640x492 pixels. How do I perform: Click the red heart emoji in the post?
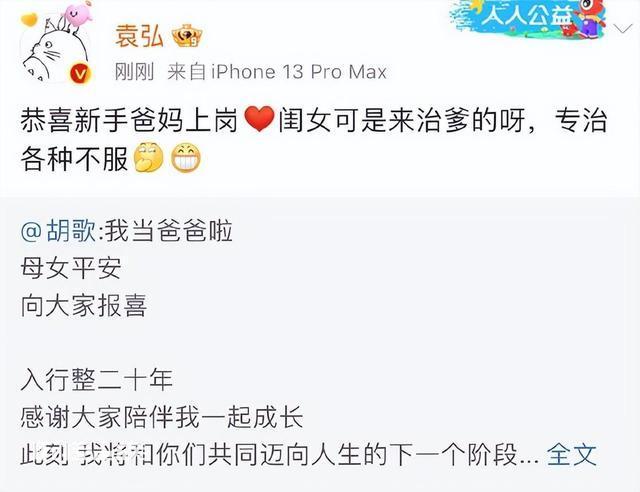pyautogui.click(x=259, y=119)
